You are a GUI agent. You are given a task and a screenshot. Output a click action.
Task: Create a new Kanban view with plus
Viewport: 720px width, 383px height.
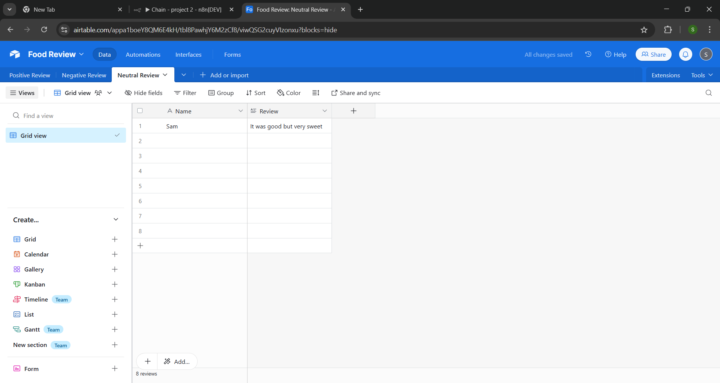[115, 284]
